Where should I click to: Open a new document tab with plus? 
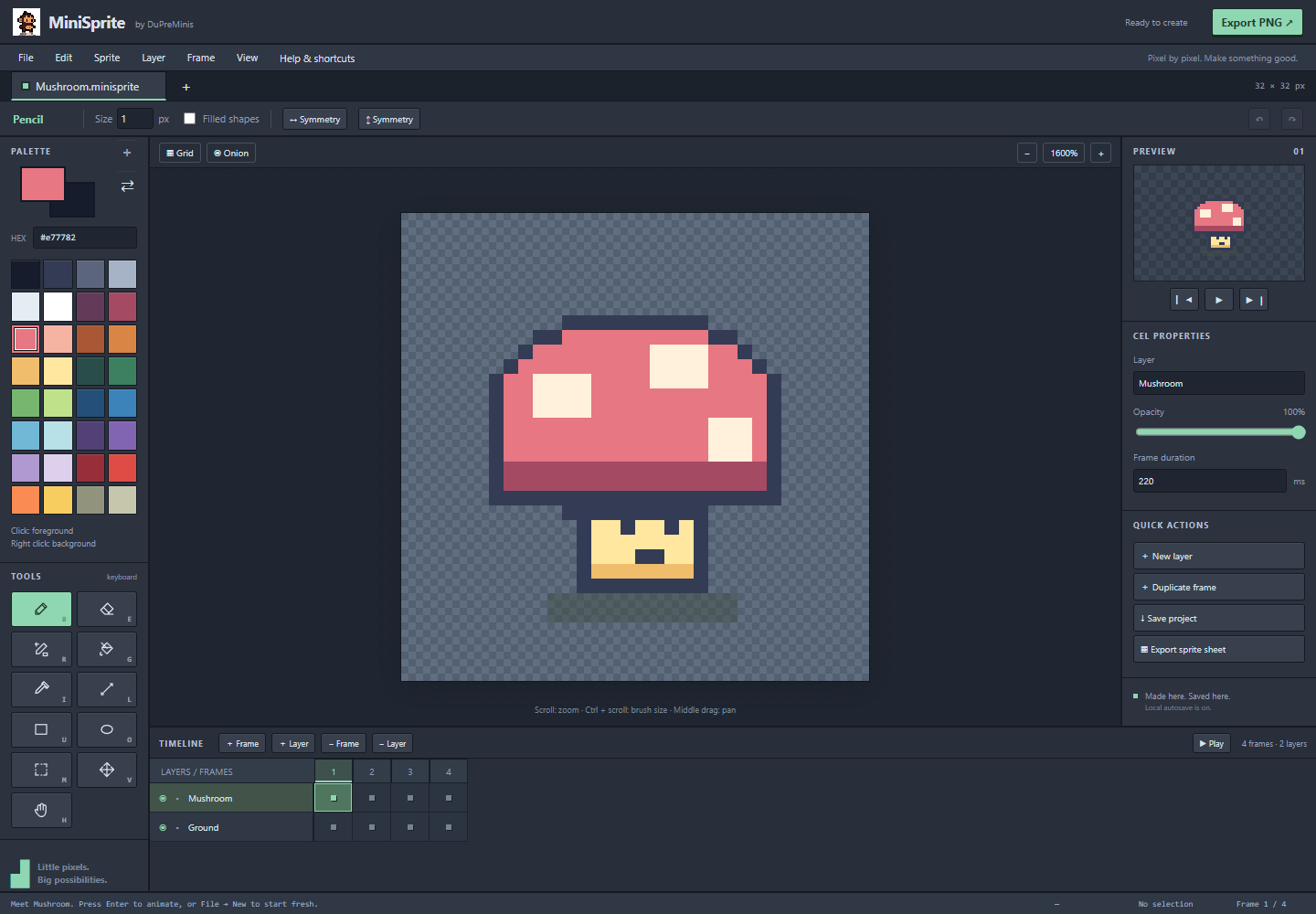pyautogui.click(x=186, y=87)
